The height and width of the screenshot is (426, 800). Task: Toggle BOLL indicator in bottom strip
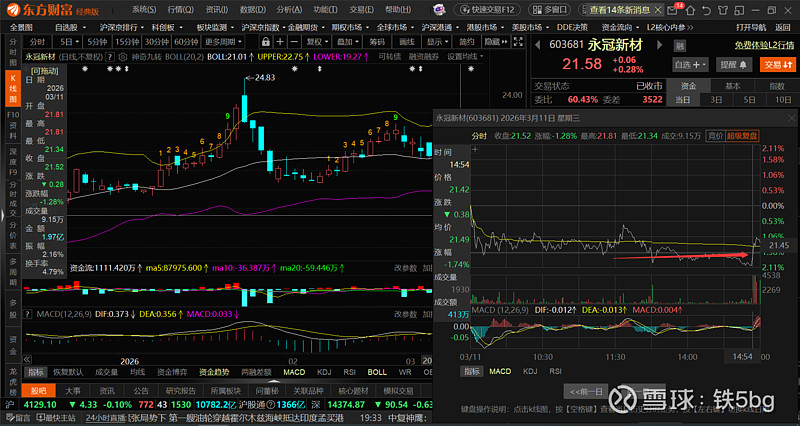pyautogui.click(x=377, y=372)
